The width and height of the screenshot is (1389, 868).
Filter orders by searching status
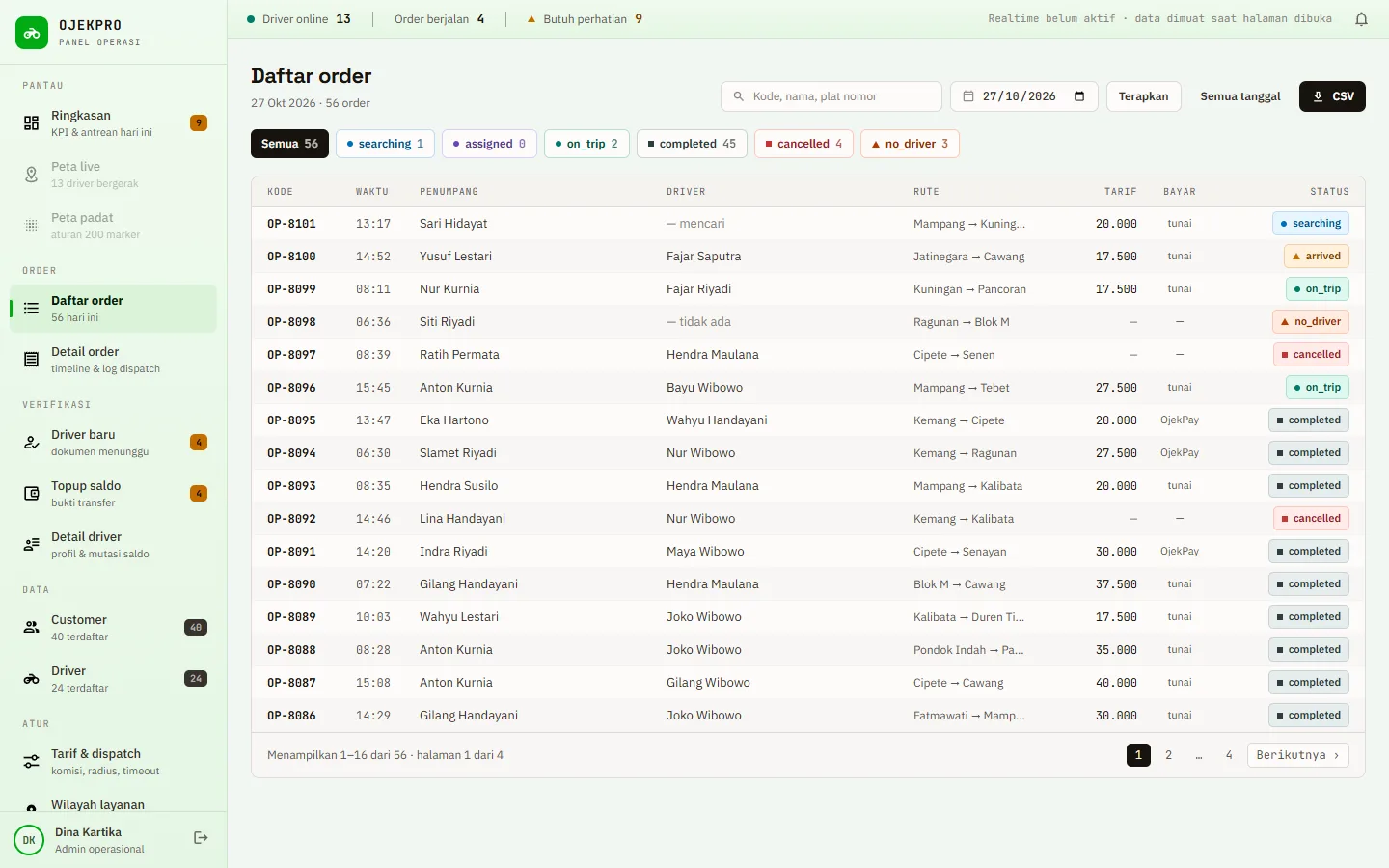[385, 144]
